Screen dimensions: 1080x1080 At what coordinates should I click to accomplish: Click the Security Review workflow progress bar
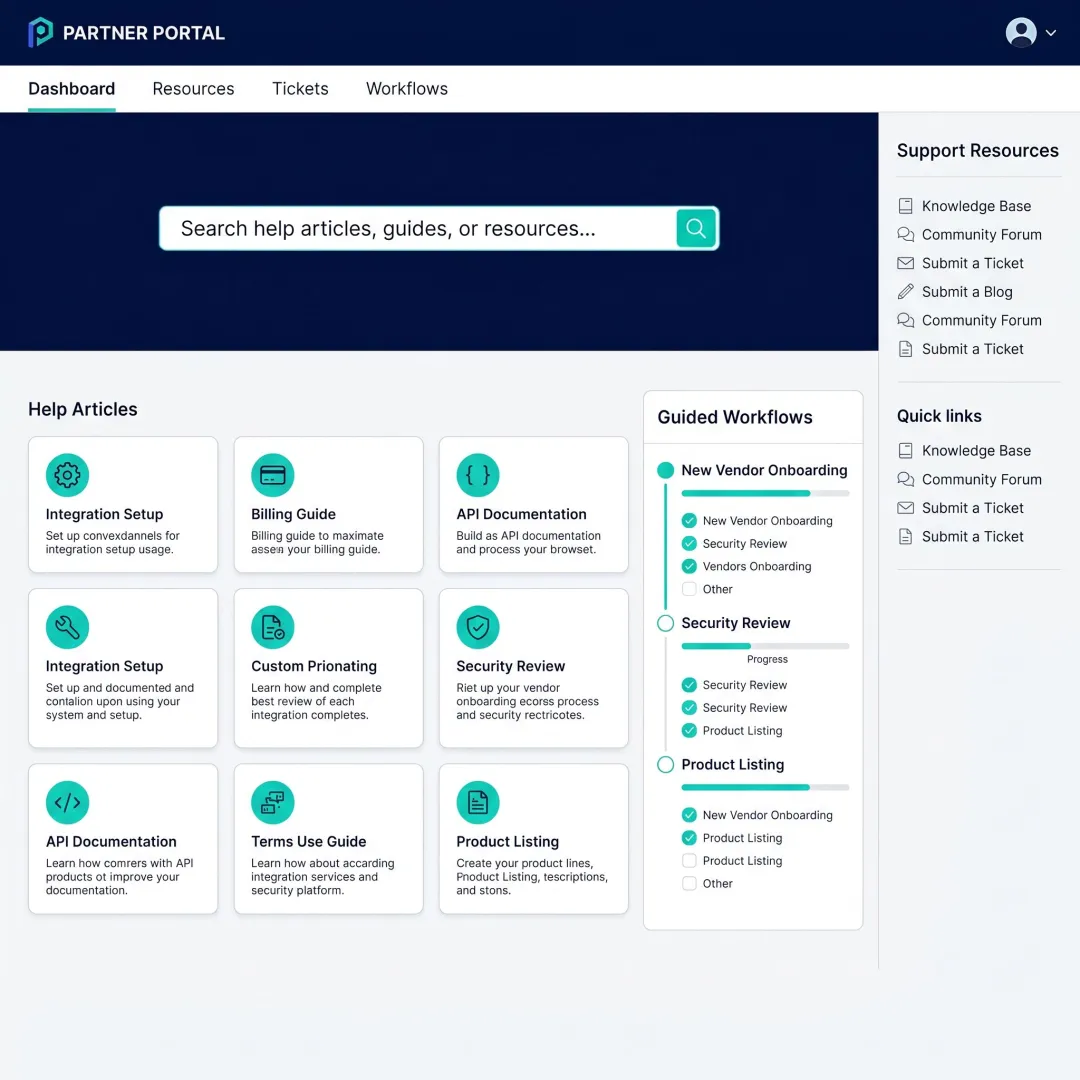765,646
